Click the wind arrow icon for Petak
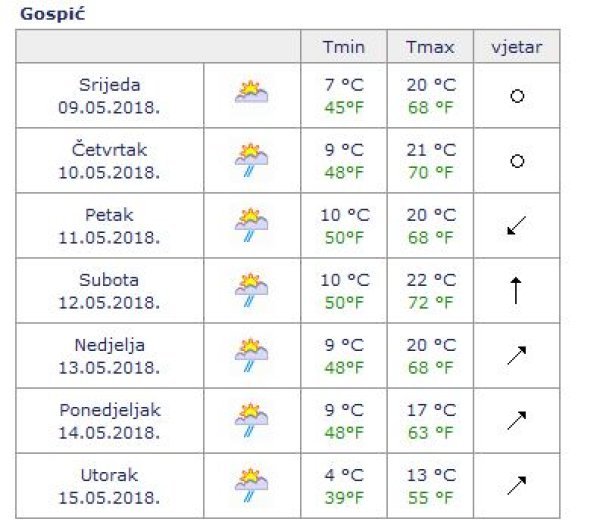600x528 pixels. [517, 226]
